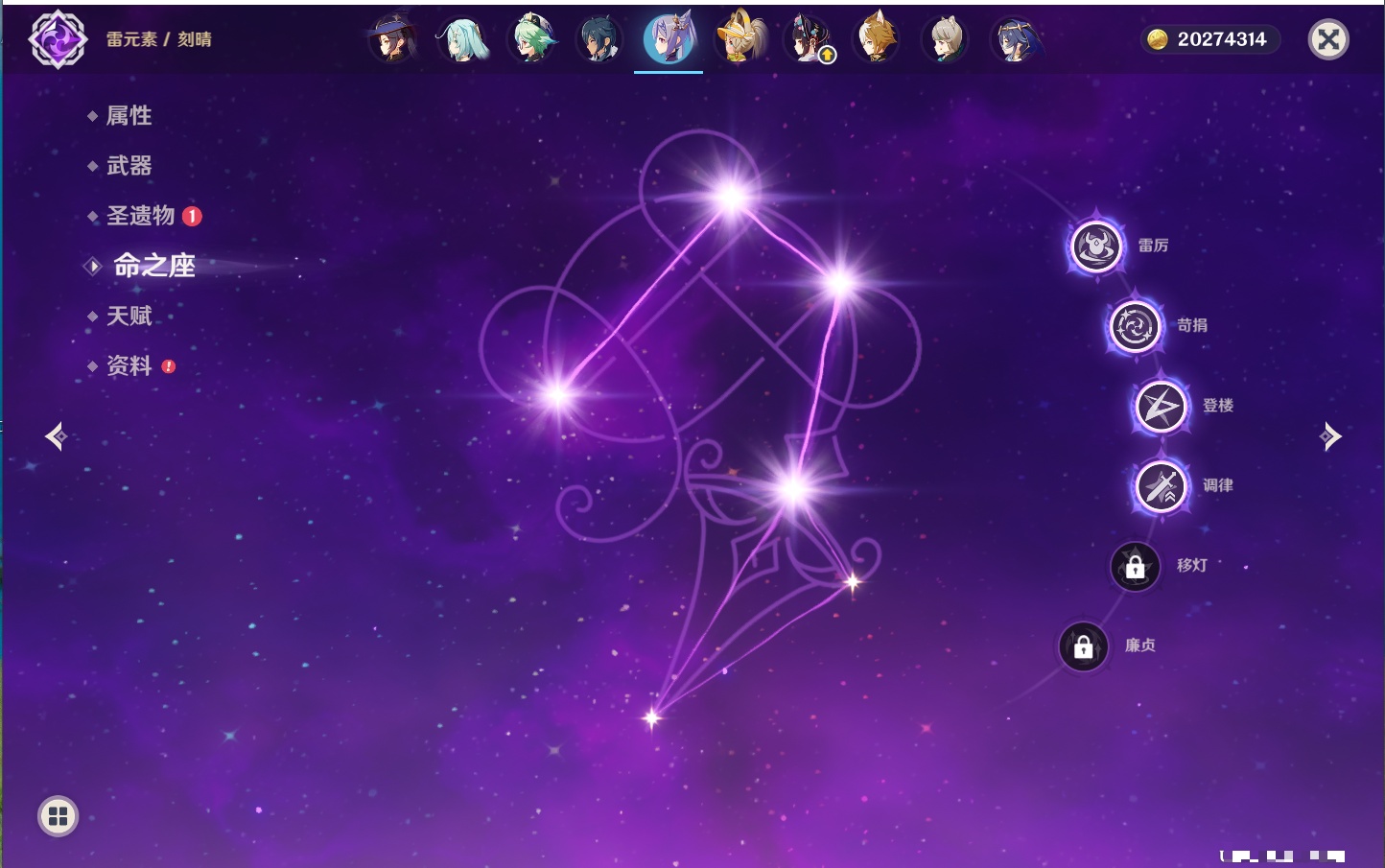Viewport: 1385px width, 868px height.
Task: Click the locked 廉贞 constellation node
Action: coord(1083,646)
